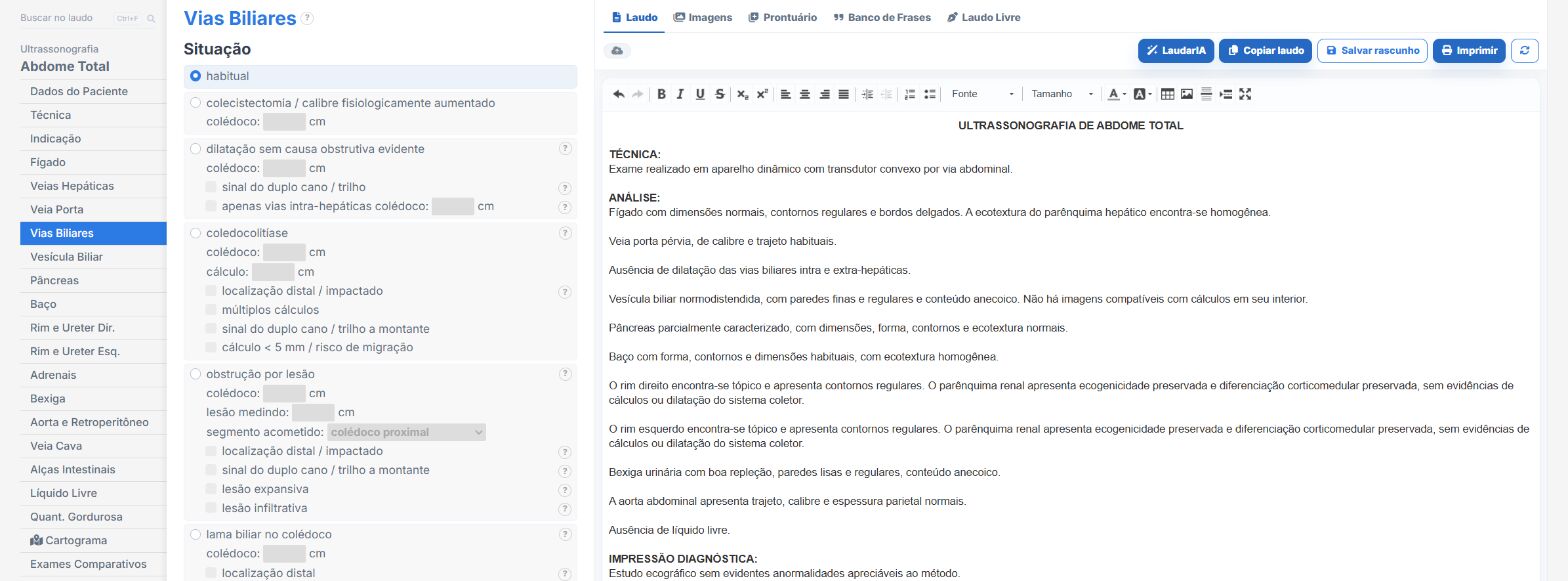
Task: Open the Fígado section in the sidebar
Action: click(x=93, y=162)
